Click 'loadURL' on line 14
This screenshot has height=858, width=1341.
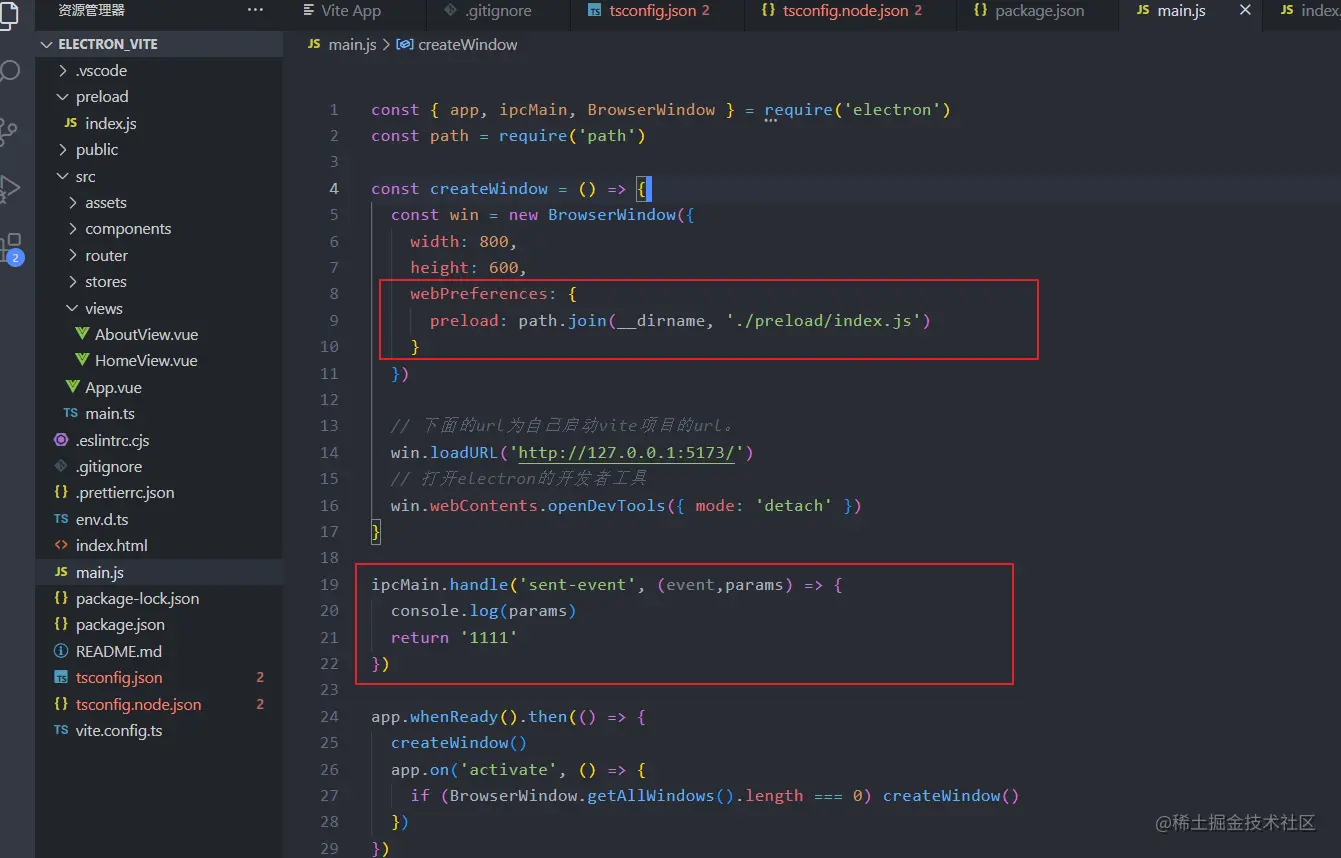[464, 453]
